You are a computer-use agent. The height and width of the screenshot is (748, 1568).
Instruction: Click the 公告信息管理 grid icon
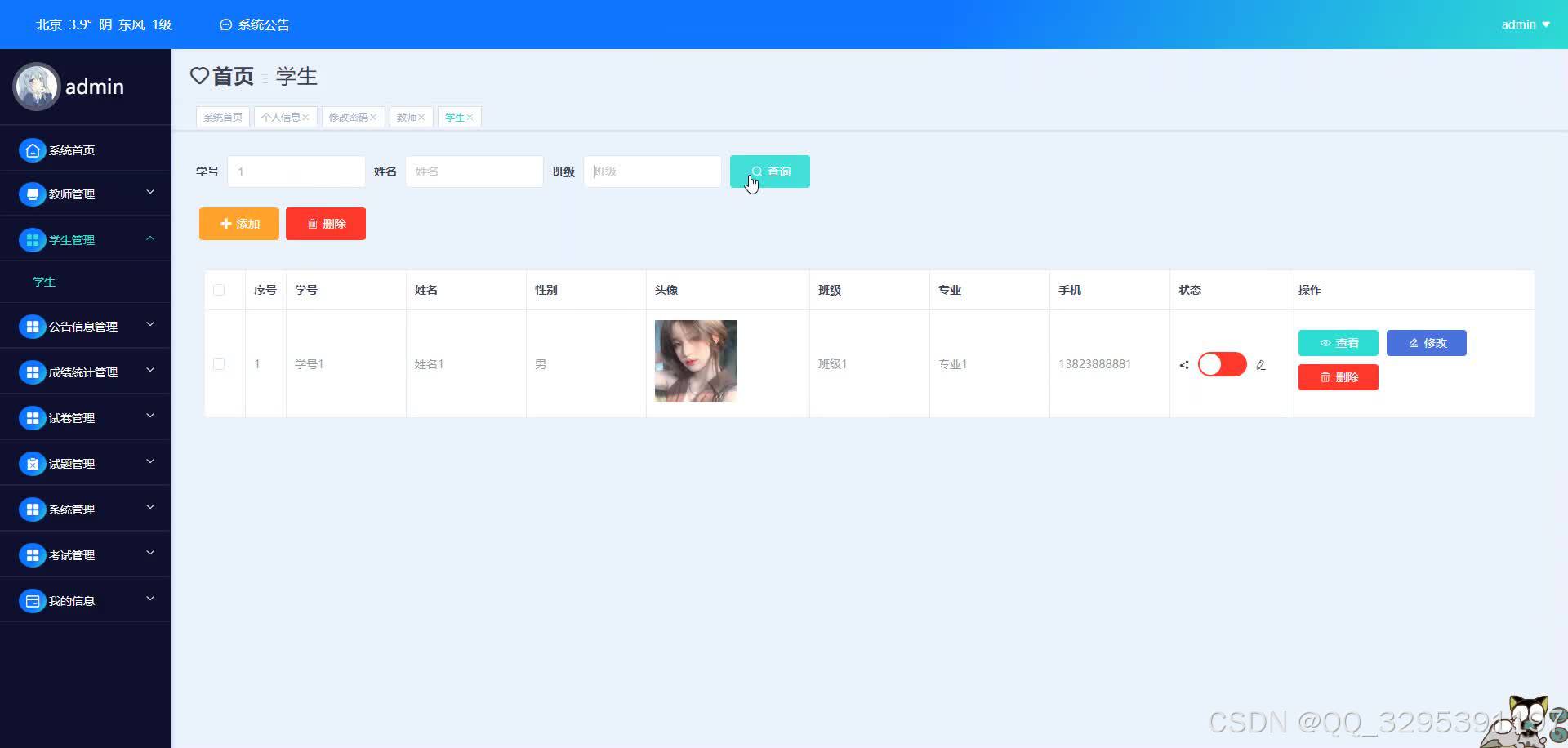(33, 326)
